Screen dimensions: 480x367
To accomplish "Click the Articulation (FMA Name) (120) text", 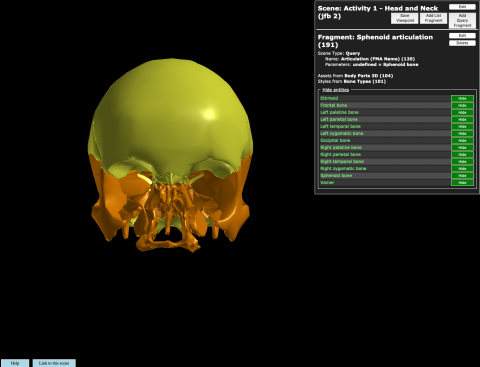I will point(378,59).
